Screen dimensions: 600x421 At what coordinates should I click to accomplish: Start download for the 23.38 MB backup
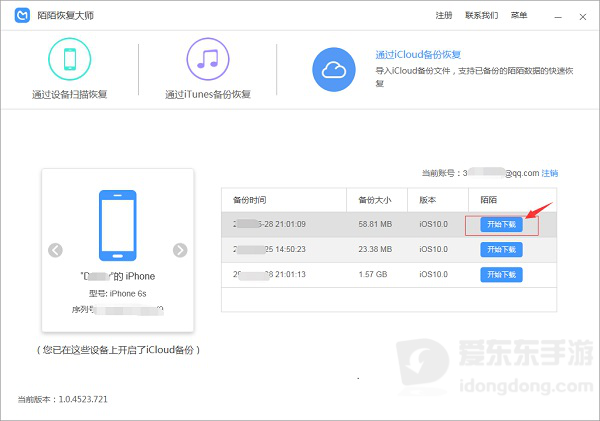(501, 250)
